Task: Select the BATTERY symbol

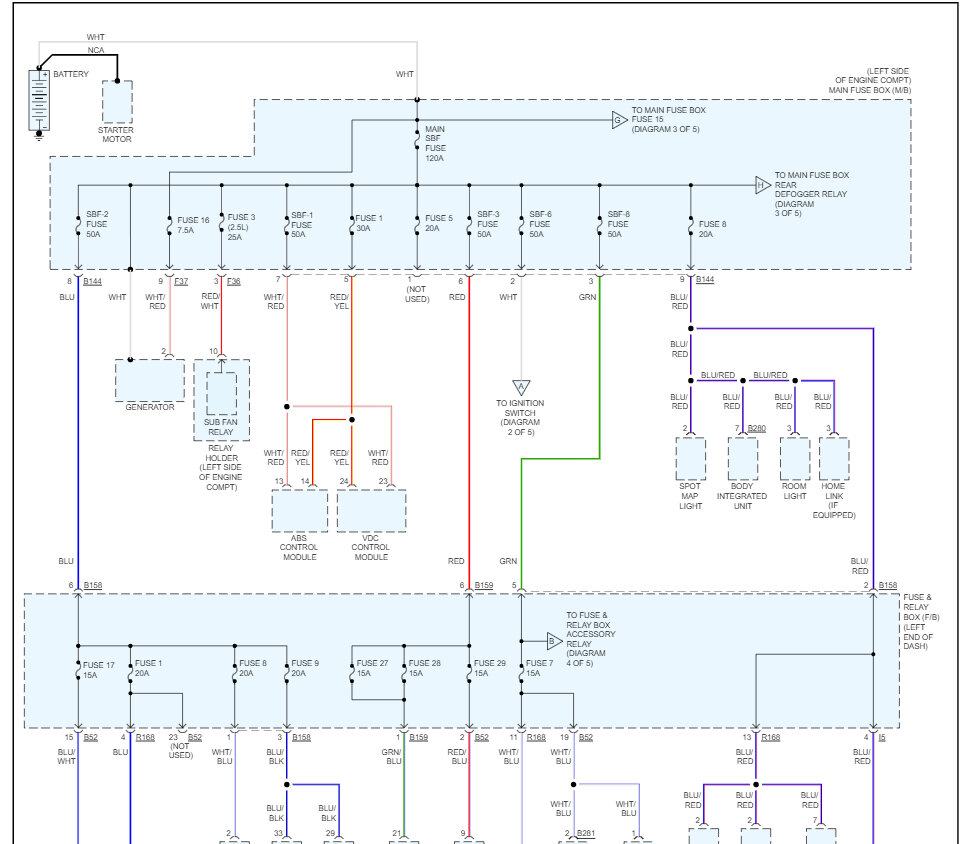Action: 38,100
